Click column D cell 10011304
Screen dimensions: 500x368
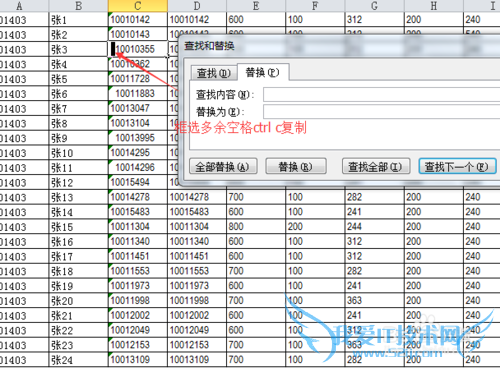[197, 227]
